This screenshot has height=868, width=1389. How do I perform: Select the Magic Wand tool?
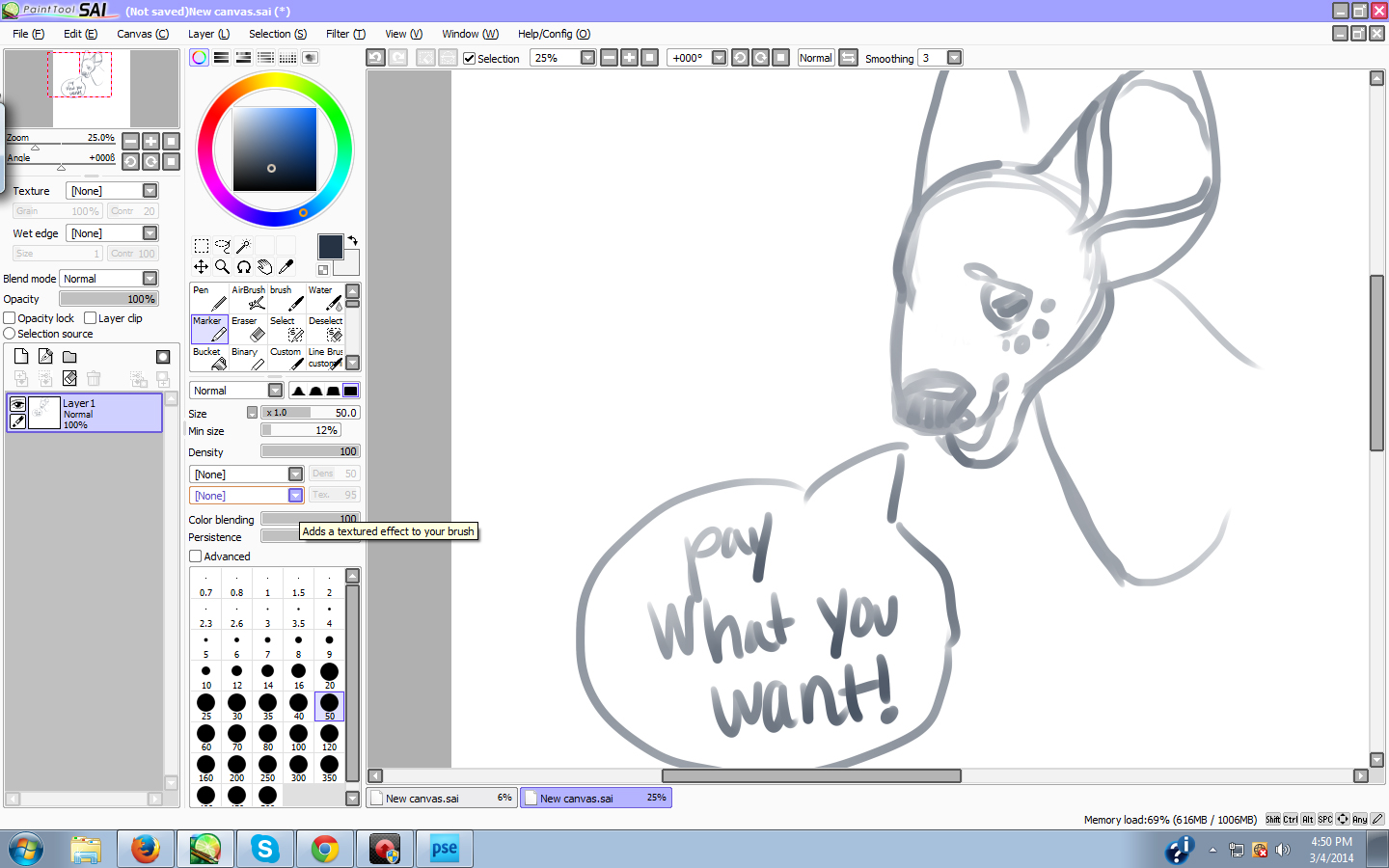[243, 246]
